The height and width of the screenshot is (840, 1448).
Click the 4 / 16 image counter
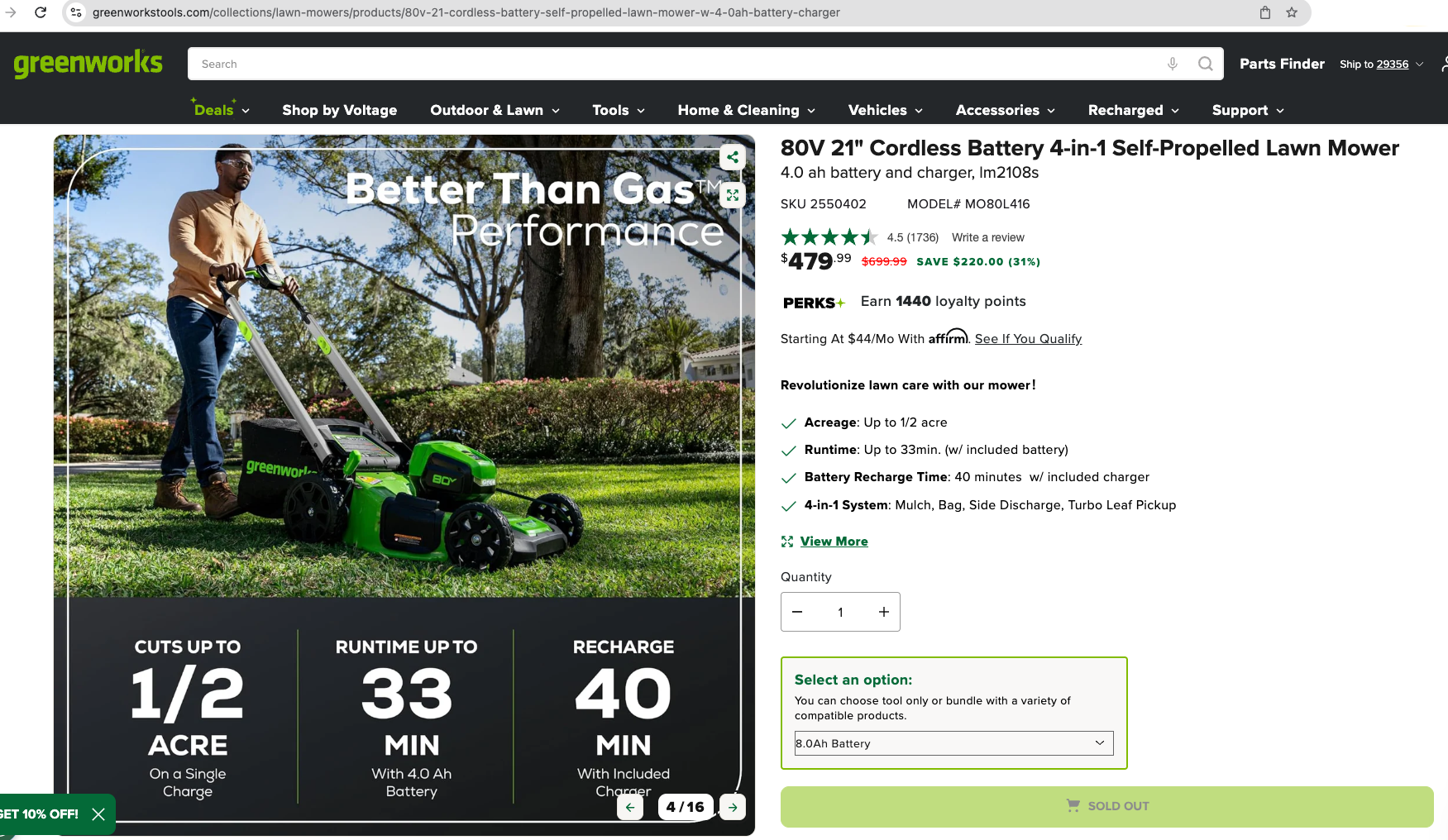click(x=686, y=807)
